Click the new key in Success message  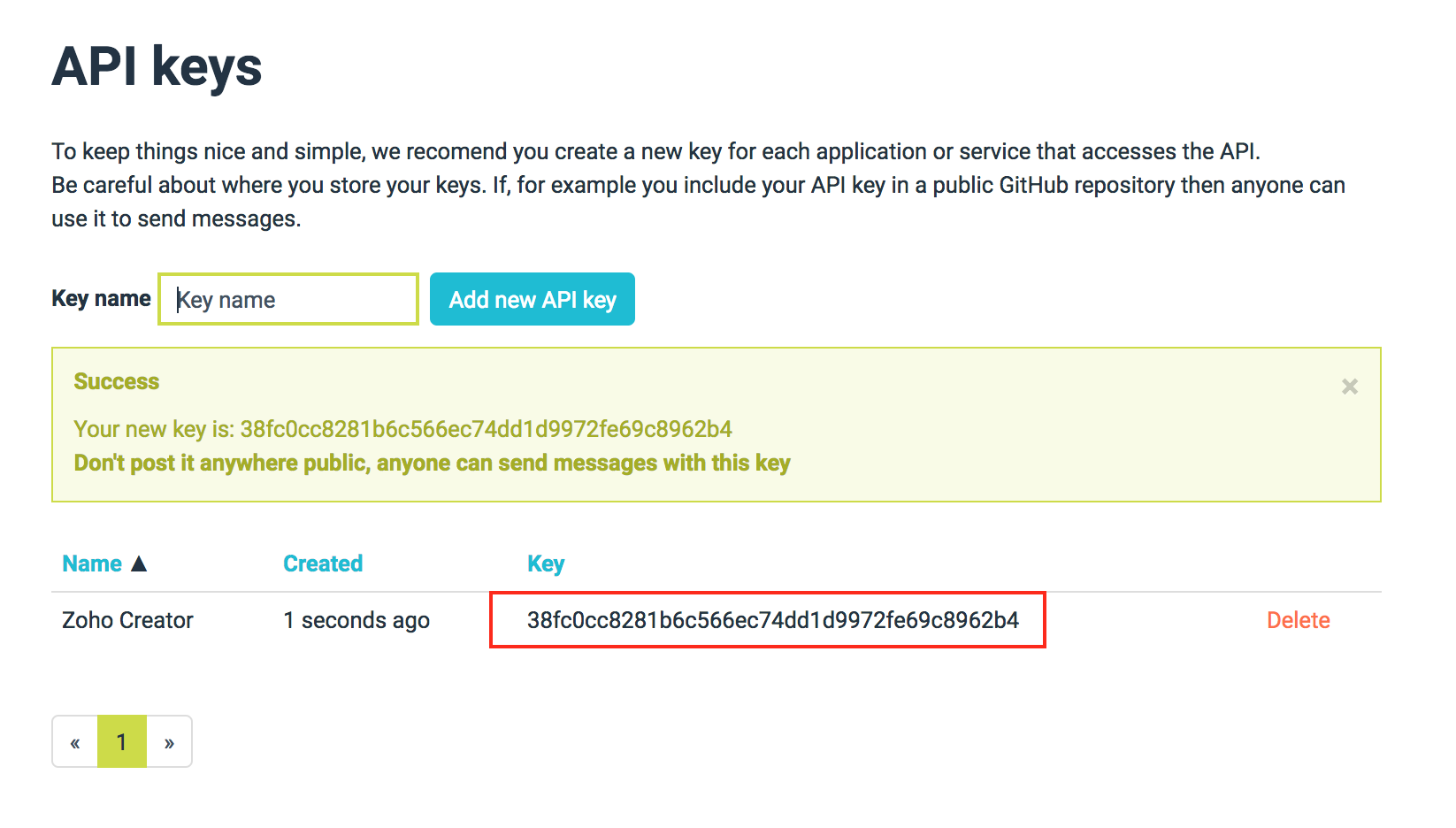click(486, 429)
